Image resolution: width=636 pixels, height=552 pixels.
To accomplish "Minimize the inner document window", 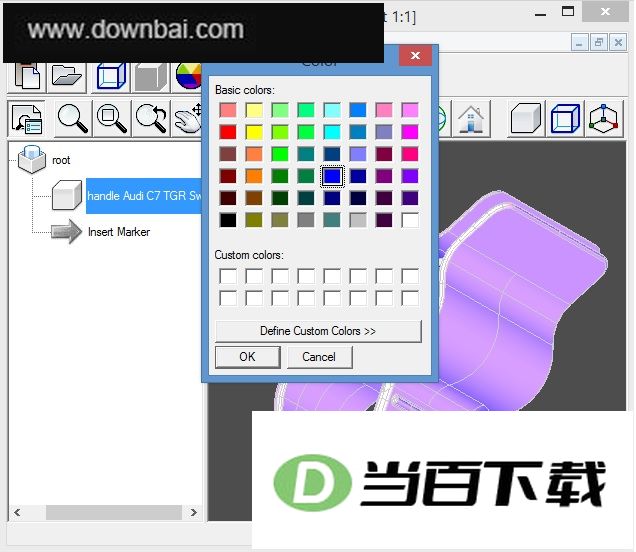I will 579,42.
